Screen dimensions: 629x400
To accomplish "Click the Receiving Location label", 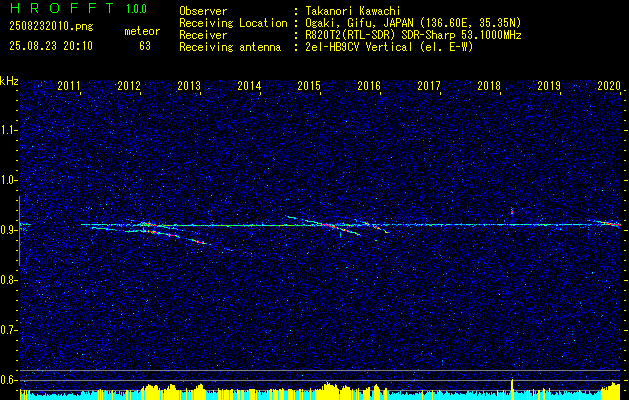I will click(x=233, y=23).
